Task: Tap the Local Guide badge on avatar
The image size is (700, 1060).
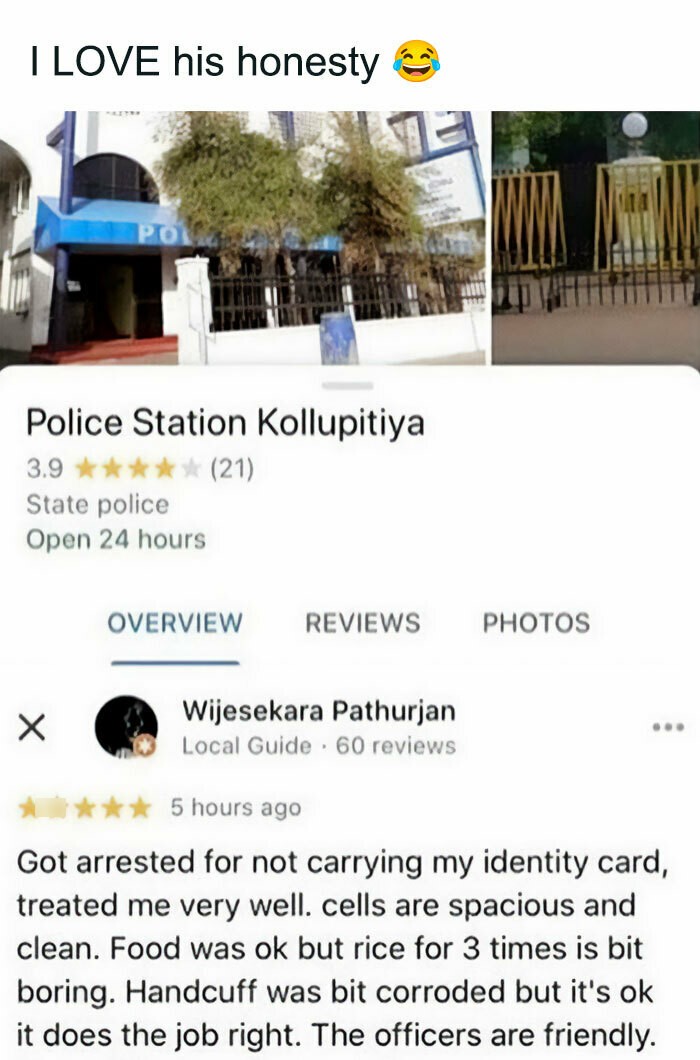Action: coord(143,746)
